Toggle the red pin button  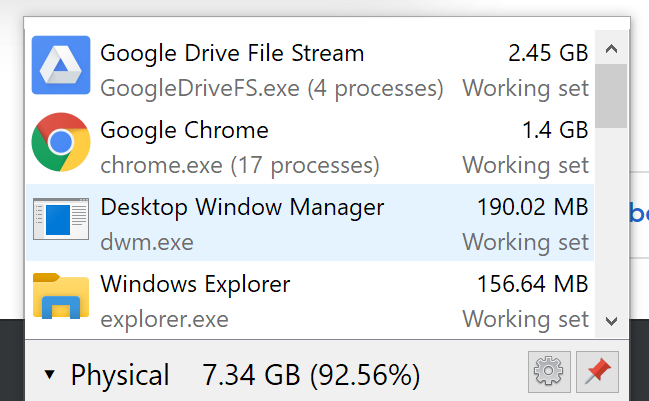tap(598, 374)
